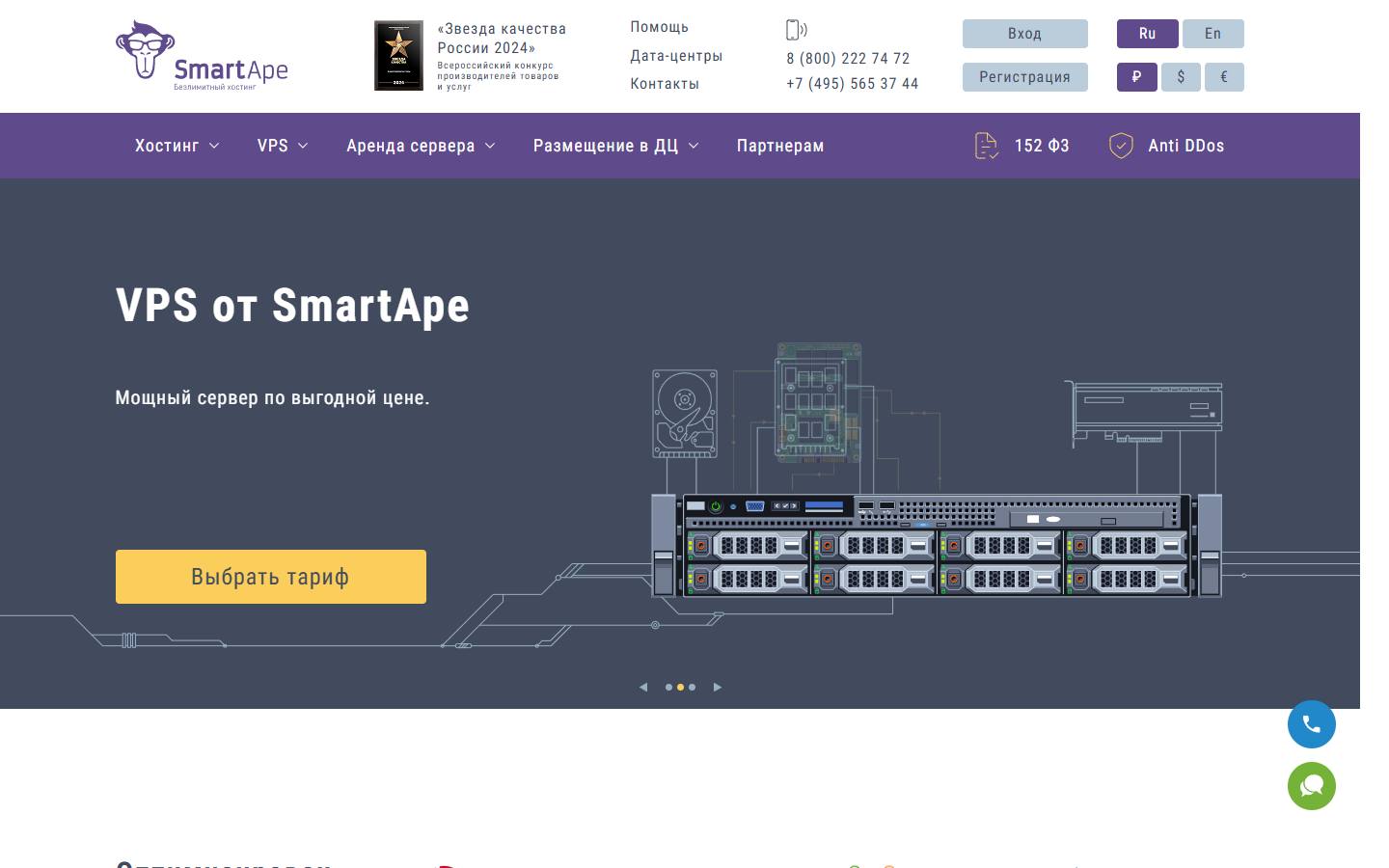Click the 152 ФЗ document icon
Viewport: 1389px width, 868px height.
[986, 146]
